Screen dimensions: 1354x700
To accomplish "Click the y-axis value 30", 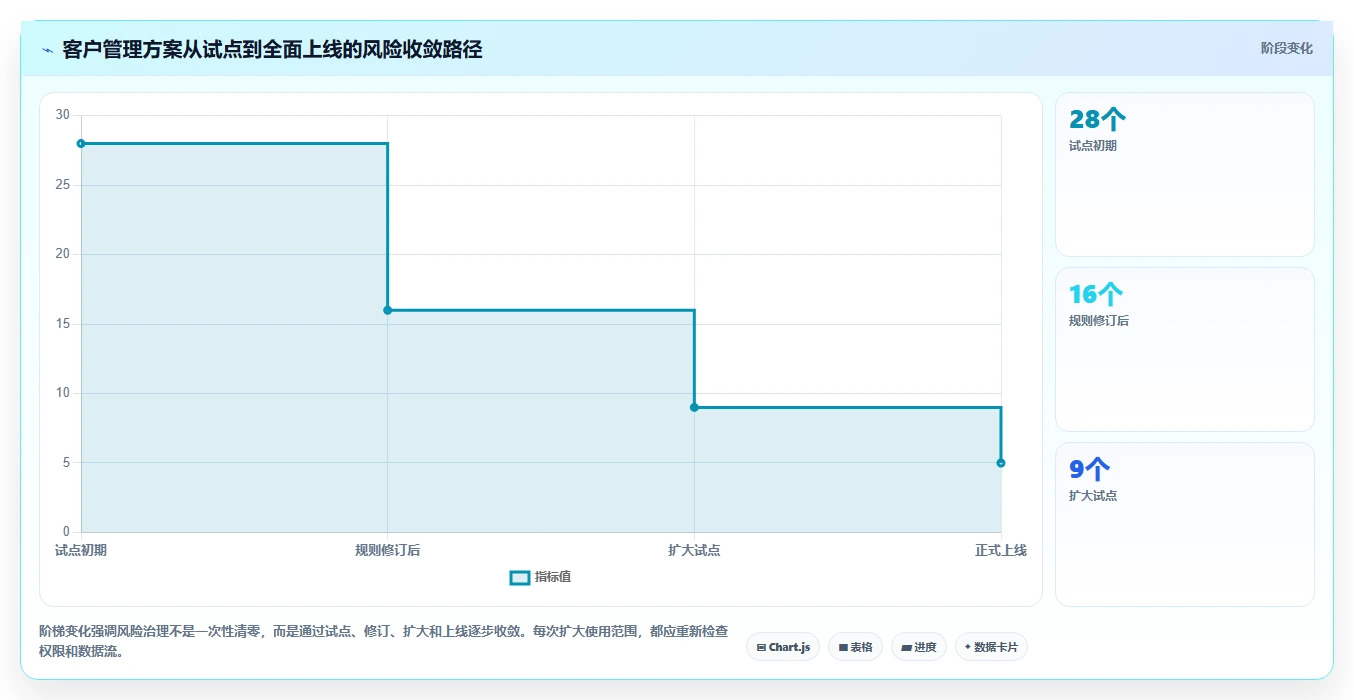I will 63,115.
